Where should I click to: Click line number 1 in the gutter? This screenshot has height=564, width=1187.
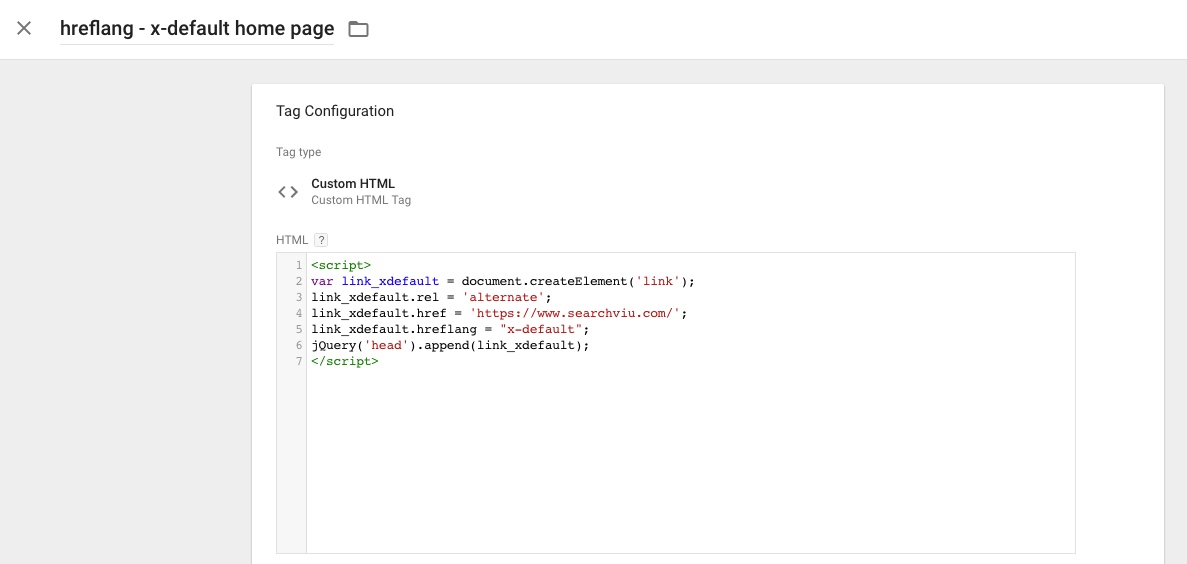pos(298,265)
